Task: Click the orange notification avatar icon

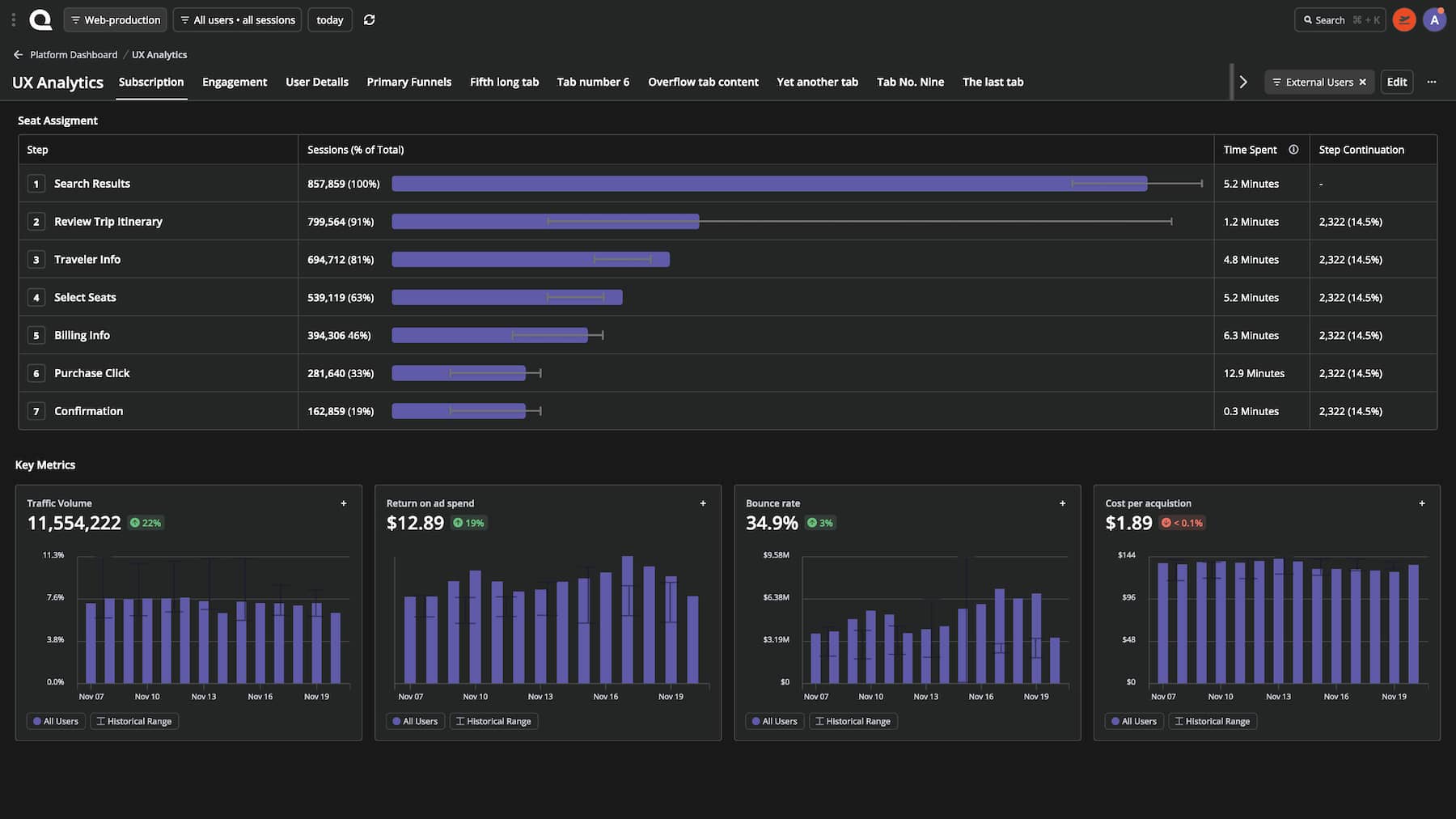Action: tap(1404, 19)
